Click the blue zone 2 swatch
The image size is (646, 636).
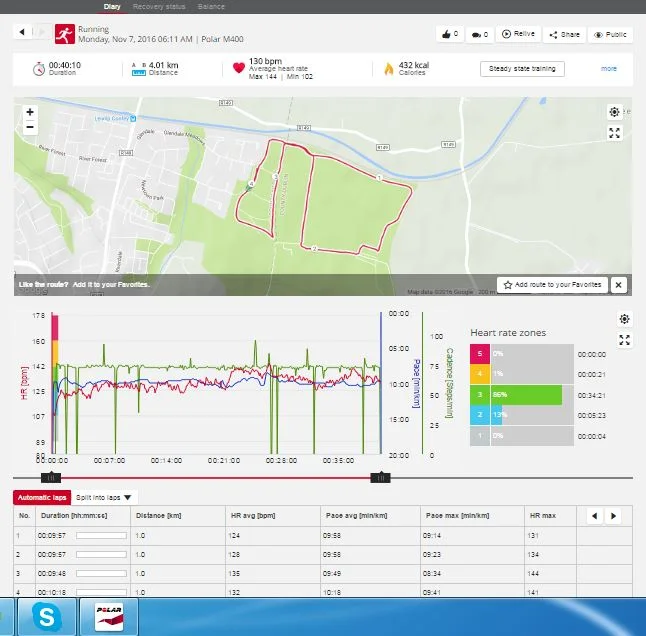click(480, 415)
